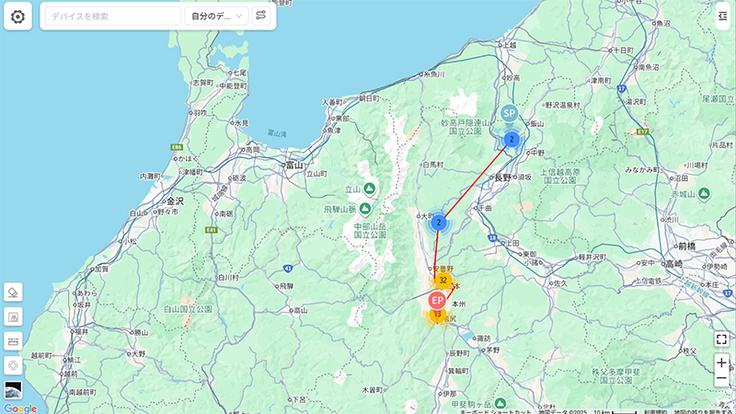Click the filter swap icon next to dropdown
Viewport: 736px width, 414px height.
pyautogui.click(x=261, y=16)
